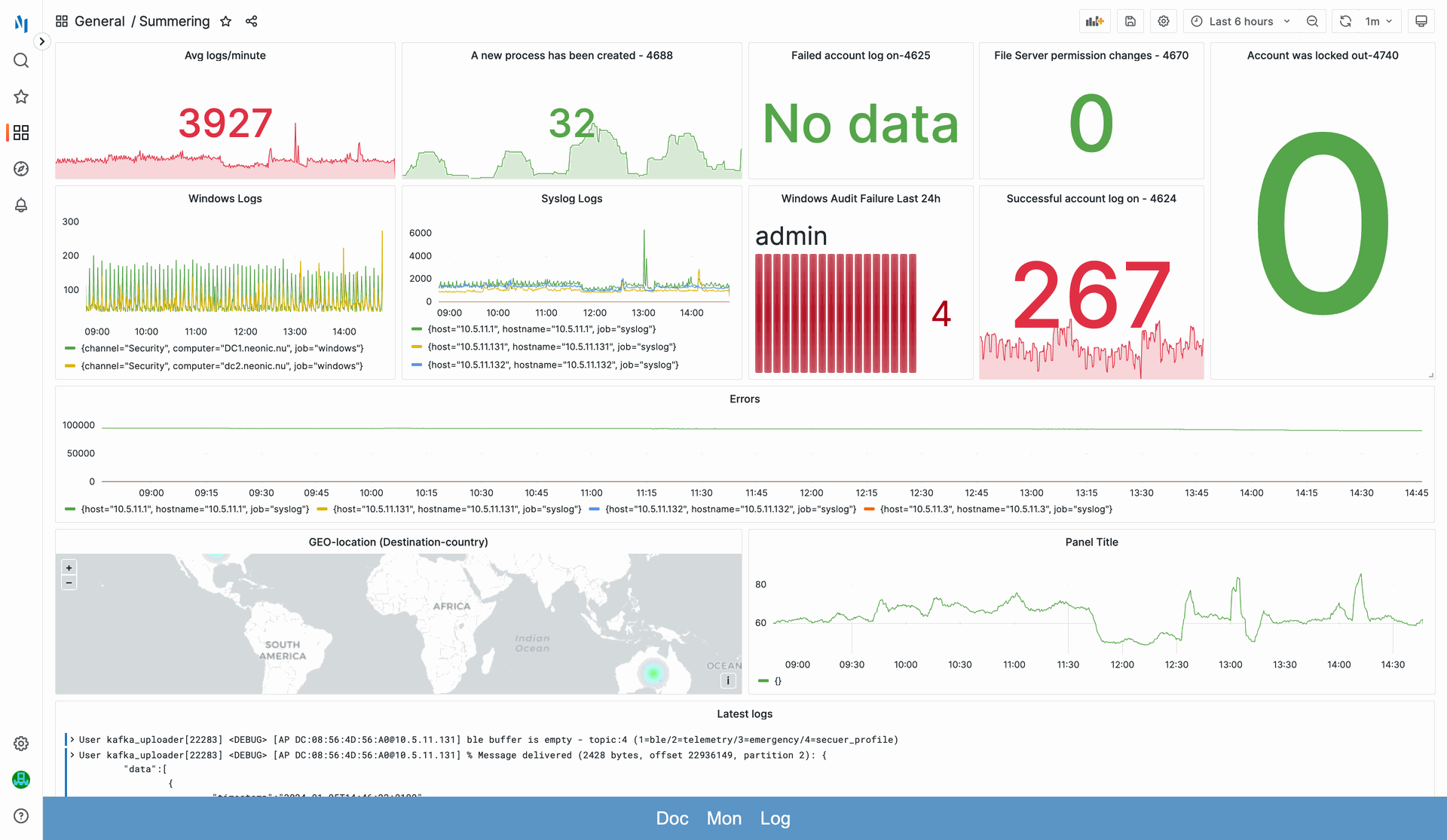Open Starred dashboards in sidebar
This screenshot has width=1447, height=840.
[x=21, y=96]
